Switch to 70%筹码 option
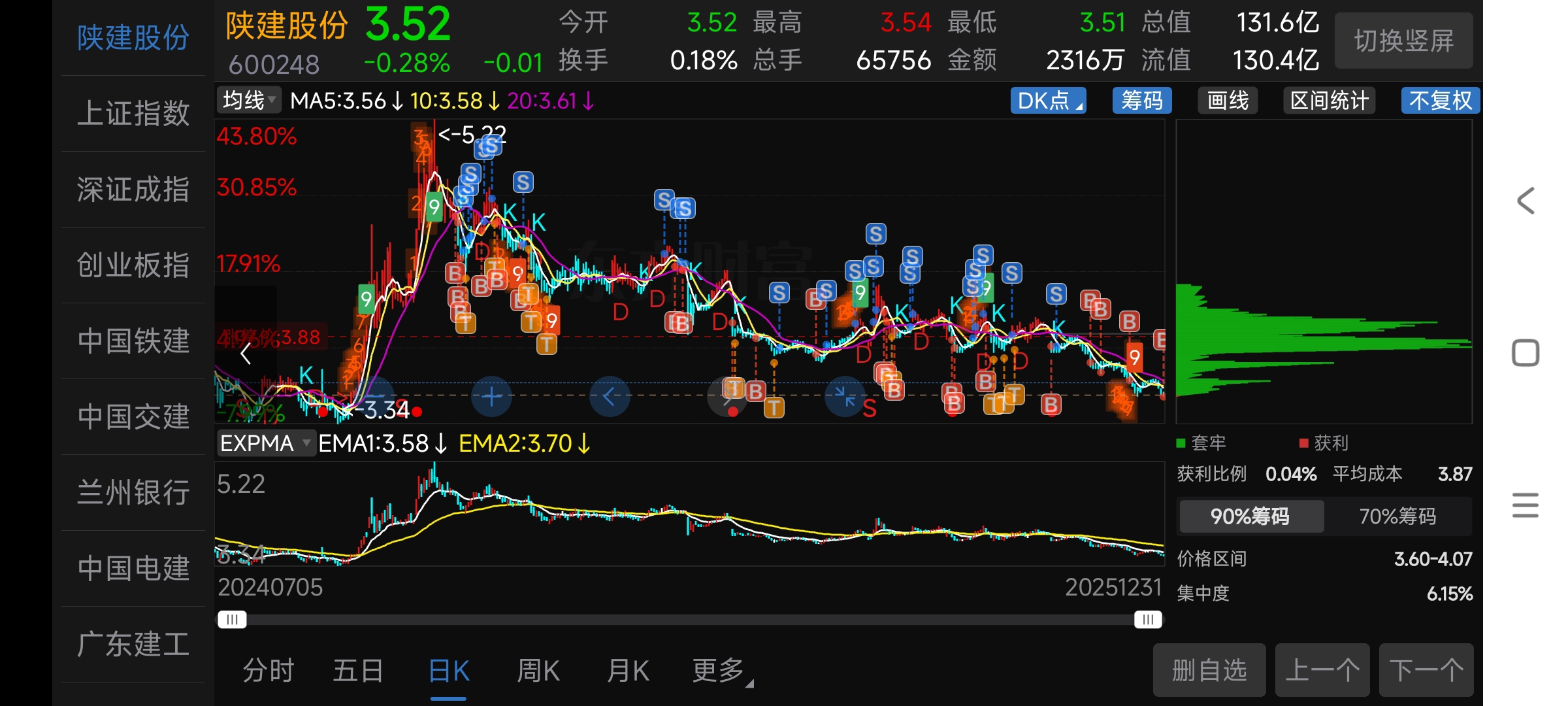The image size is (1568, 706). (1397, 516)
